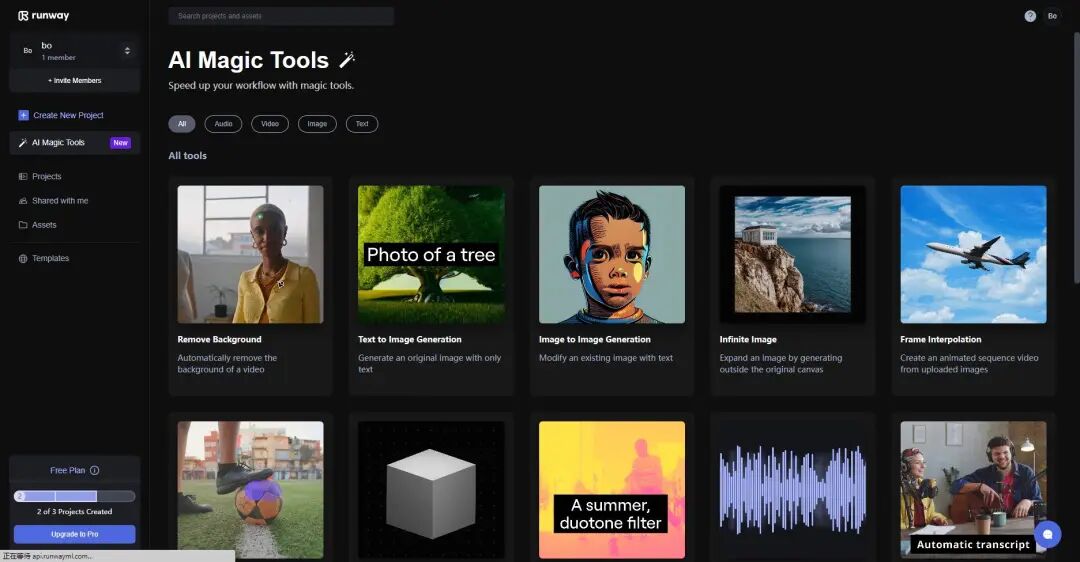Open the help question mark icon

coord(1030,16)
